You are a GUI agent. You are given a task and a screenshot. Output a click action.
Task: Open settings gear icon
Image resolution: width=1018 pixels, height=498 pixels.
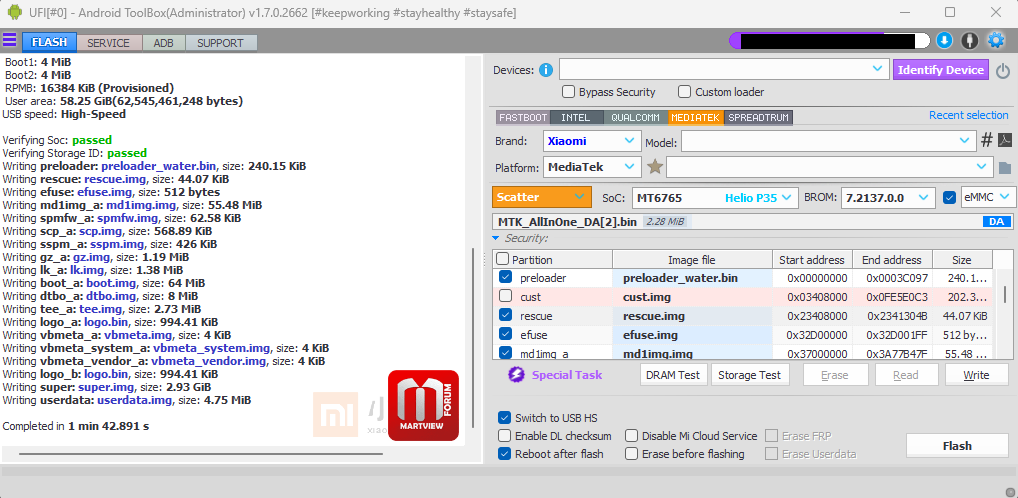click(x=995, y=41)
